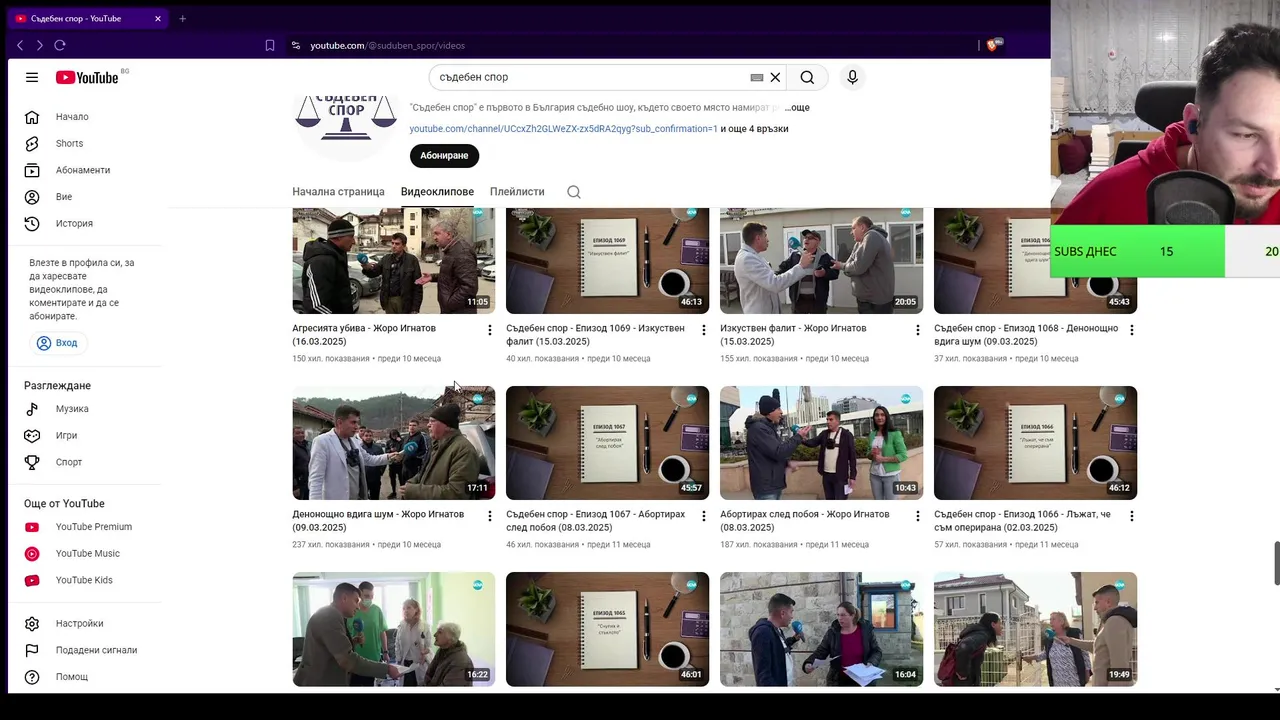Image resolution: width=1280 pixels, height=720 pixels.
Task: Play thumbnail with duration 16:22
Action: [x=393, y=629]
